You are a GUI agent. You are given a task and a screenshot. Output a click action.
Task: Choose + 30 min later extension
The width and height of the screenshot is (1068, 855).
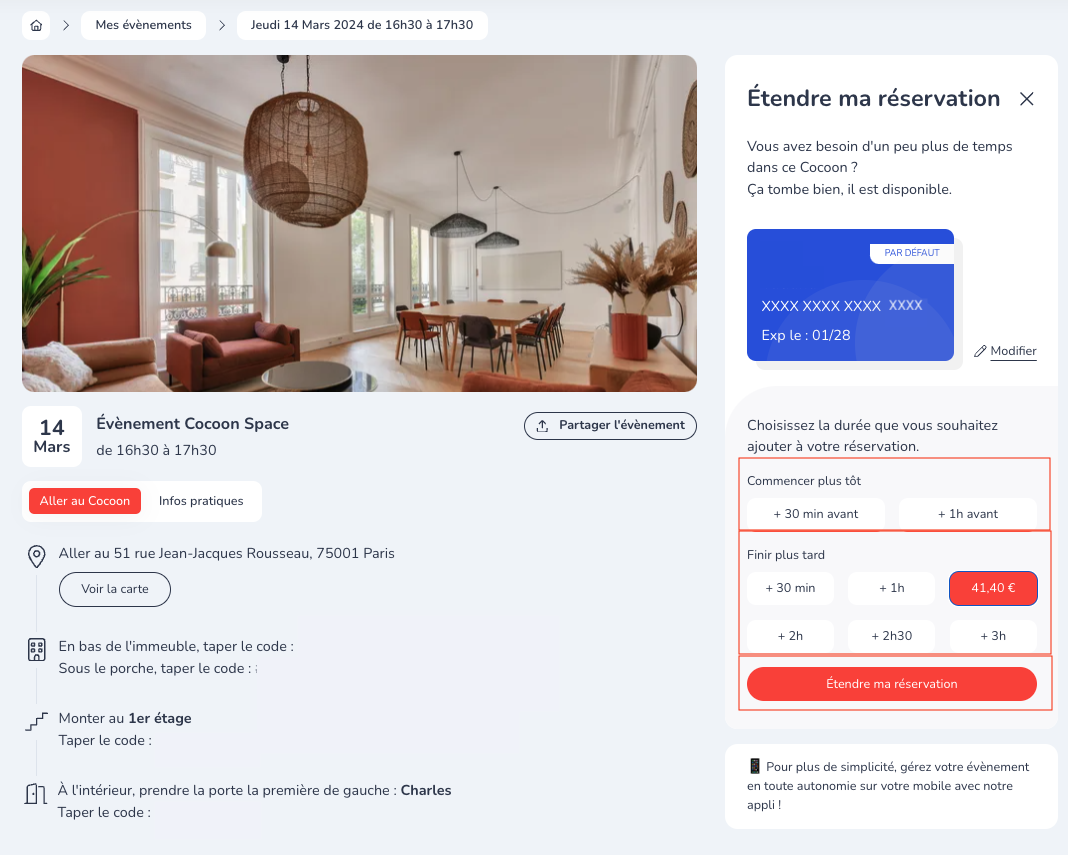pos(790,588)
